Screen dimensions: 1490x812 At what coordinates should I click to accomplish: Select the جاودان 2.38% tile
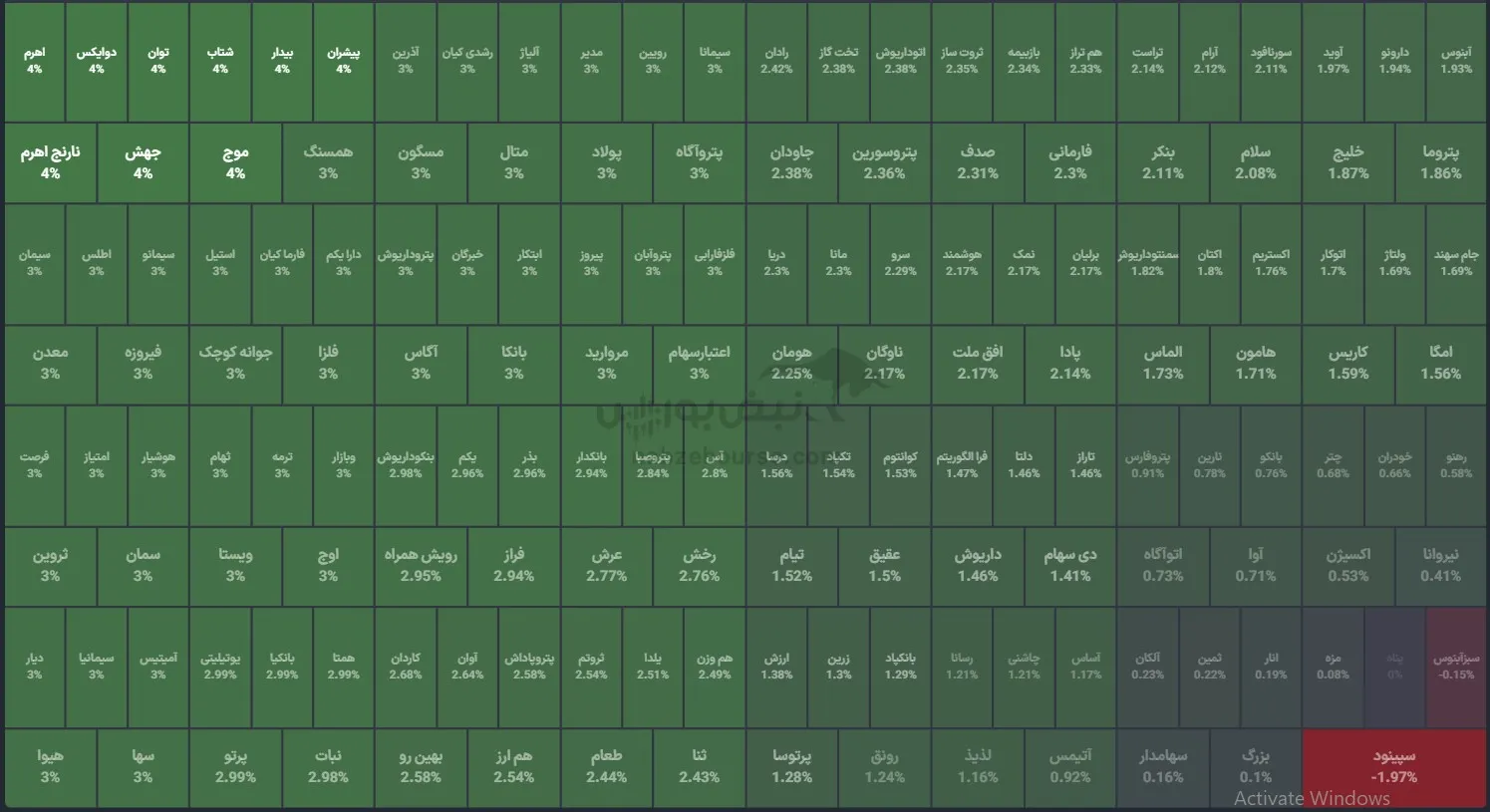791,162
